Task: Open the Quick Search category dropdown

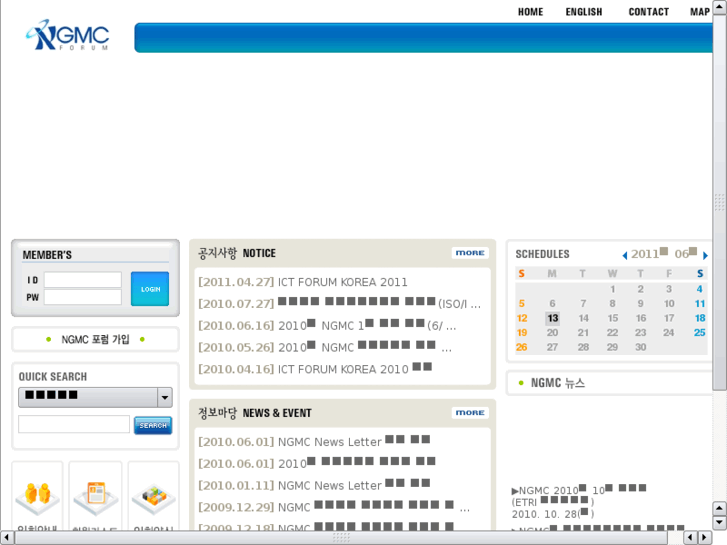Action: click(x=95, y=397)
